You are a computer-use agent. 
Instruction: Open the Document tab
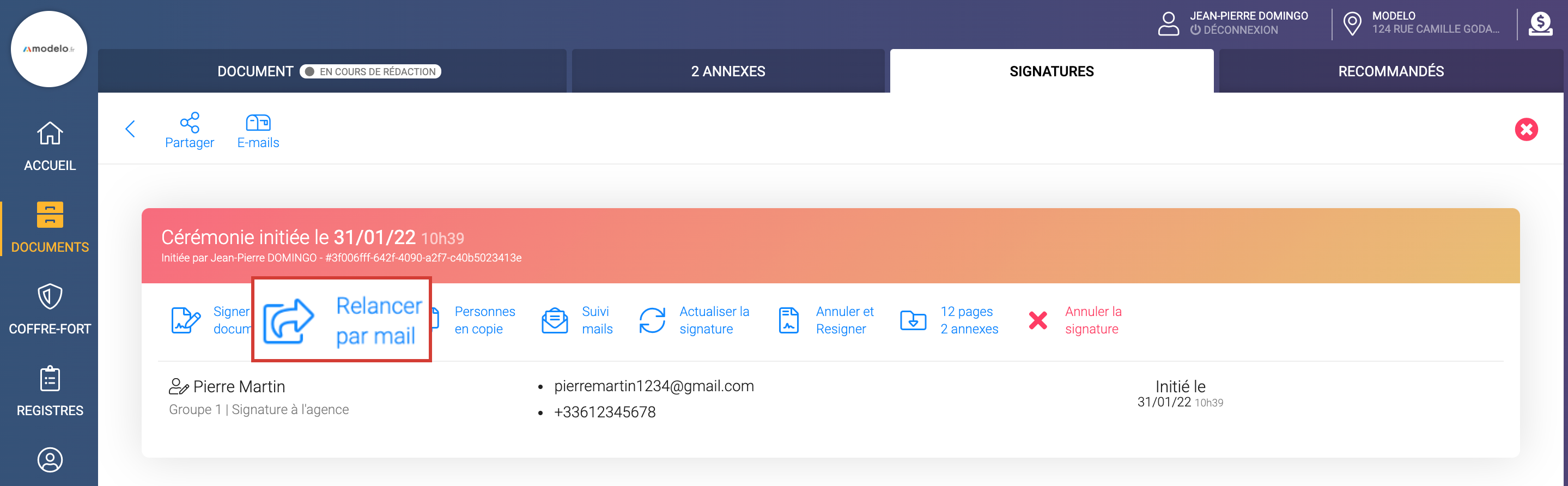(x=256, y=71)
